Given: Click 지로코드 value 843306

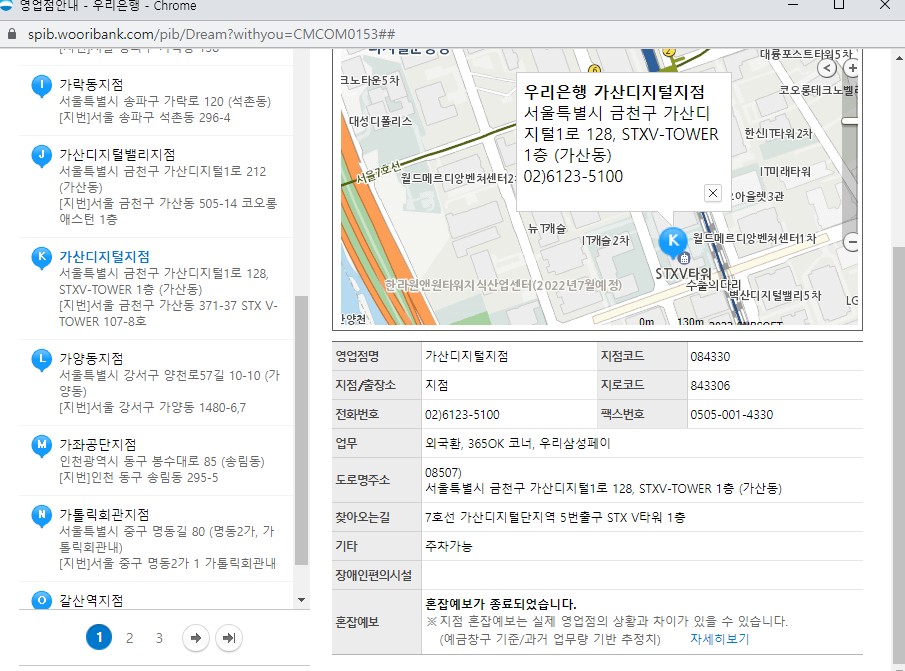Looking at the screenshot, I should click(710, 385).
